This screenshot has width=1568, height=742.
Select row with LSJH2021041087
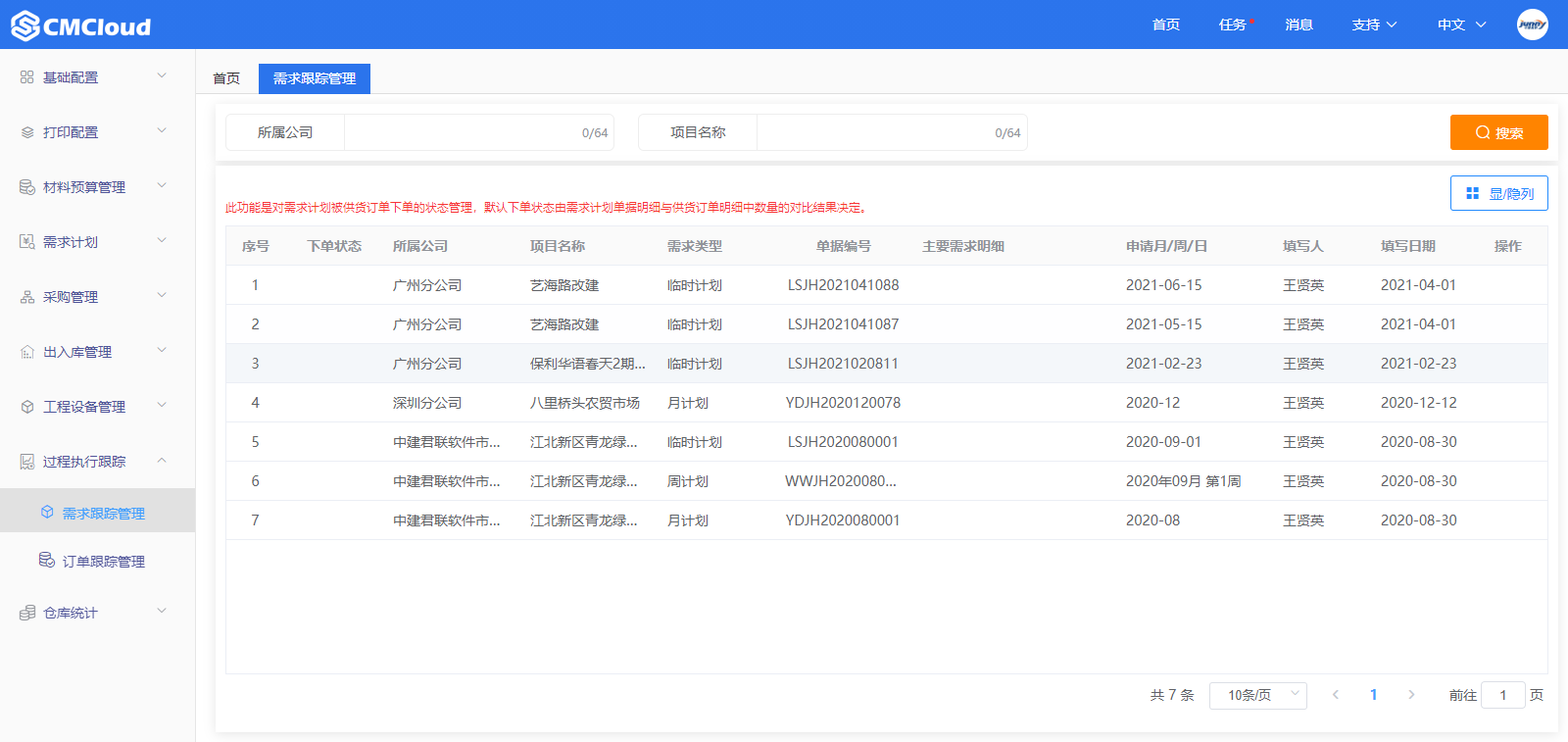click(887, 324)
